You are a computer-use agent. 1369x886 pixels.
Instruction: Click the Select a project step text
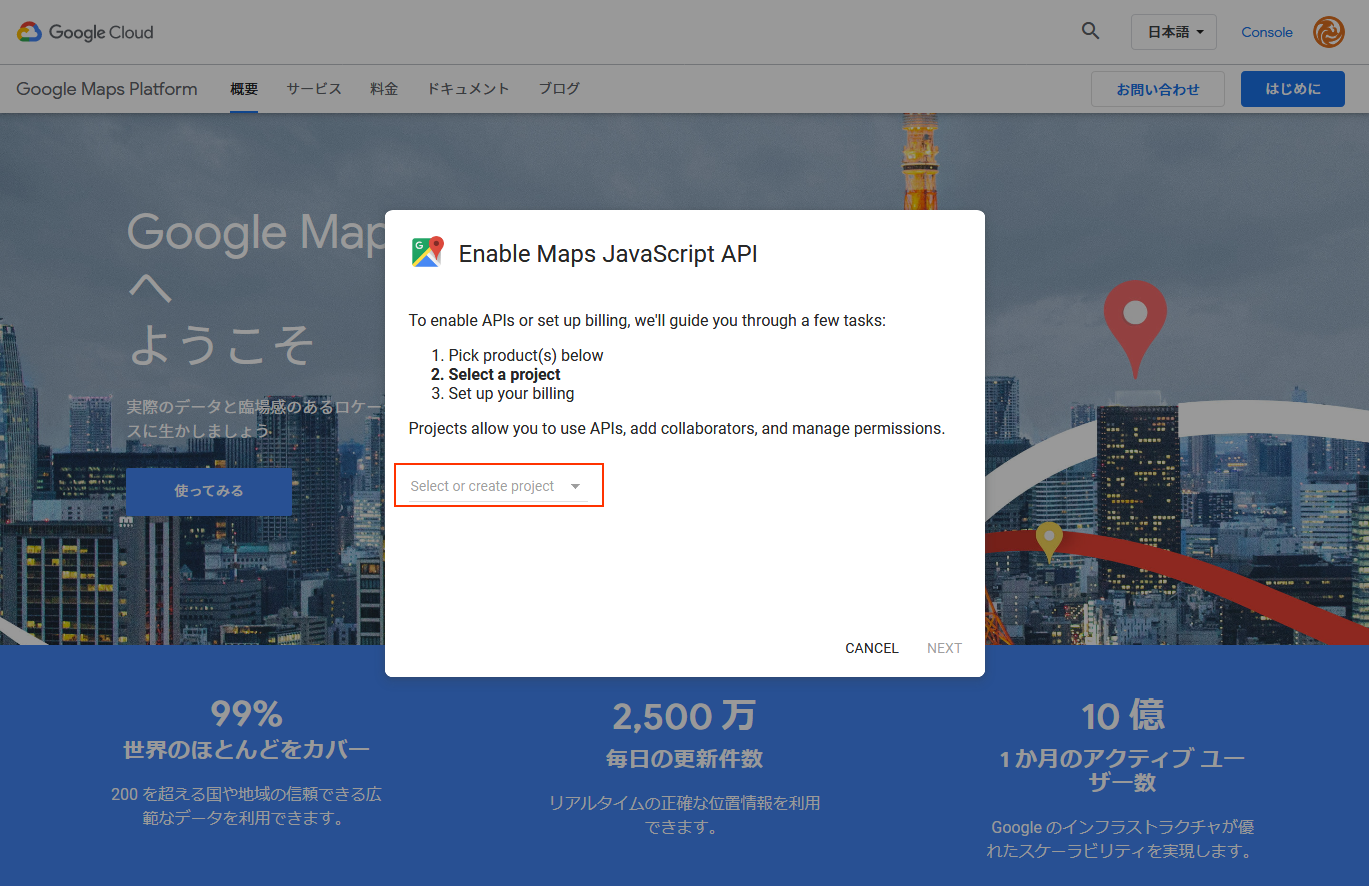coord(504,374)
